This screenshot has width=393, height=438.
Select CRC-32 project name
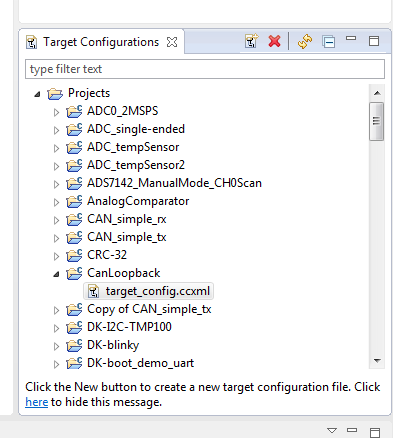pyautogui.click(x=107, y=255)
